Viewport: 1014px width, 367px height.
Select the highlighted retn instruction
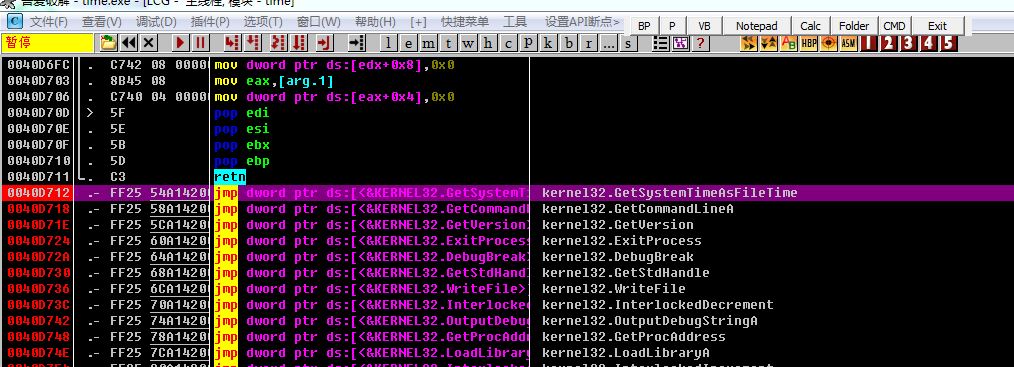(230, 176)
